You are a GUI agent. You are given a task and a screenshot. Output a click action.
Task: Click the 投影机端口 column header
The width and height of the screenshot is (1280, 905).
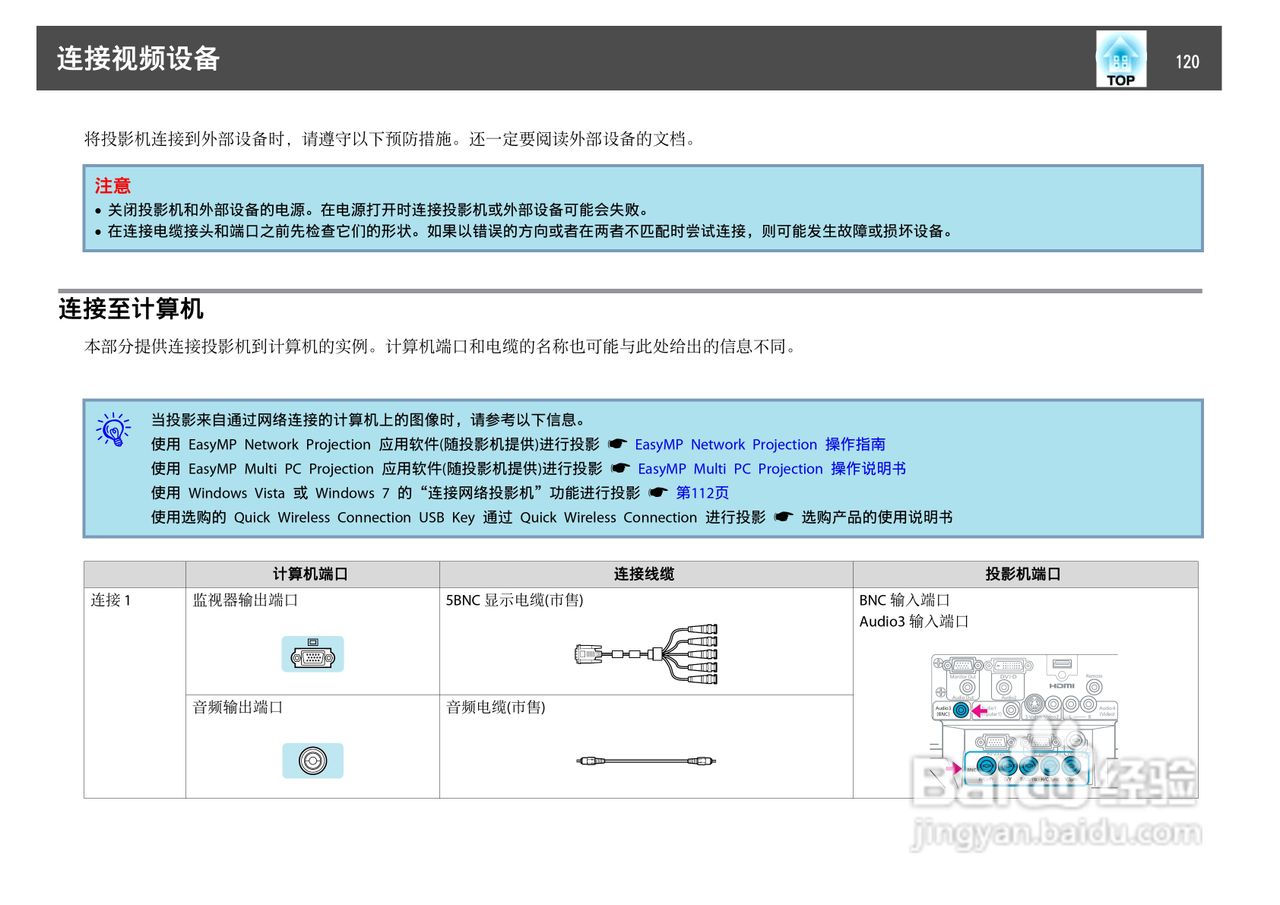point(1023,574)
